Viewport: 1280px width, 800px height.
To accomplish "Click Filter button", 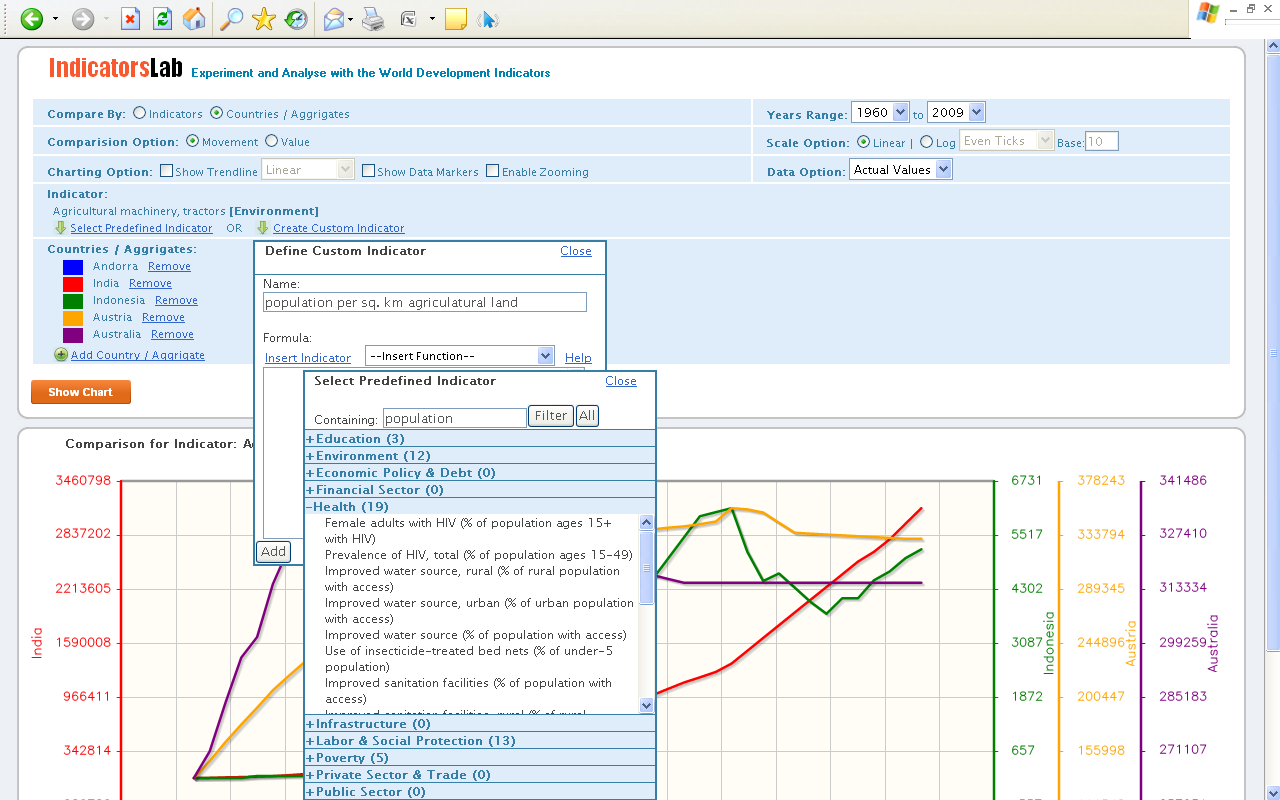I will (x=551, y=416).
